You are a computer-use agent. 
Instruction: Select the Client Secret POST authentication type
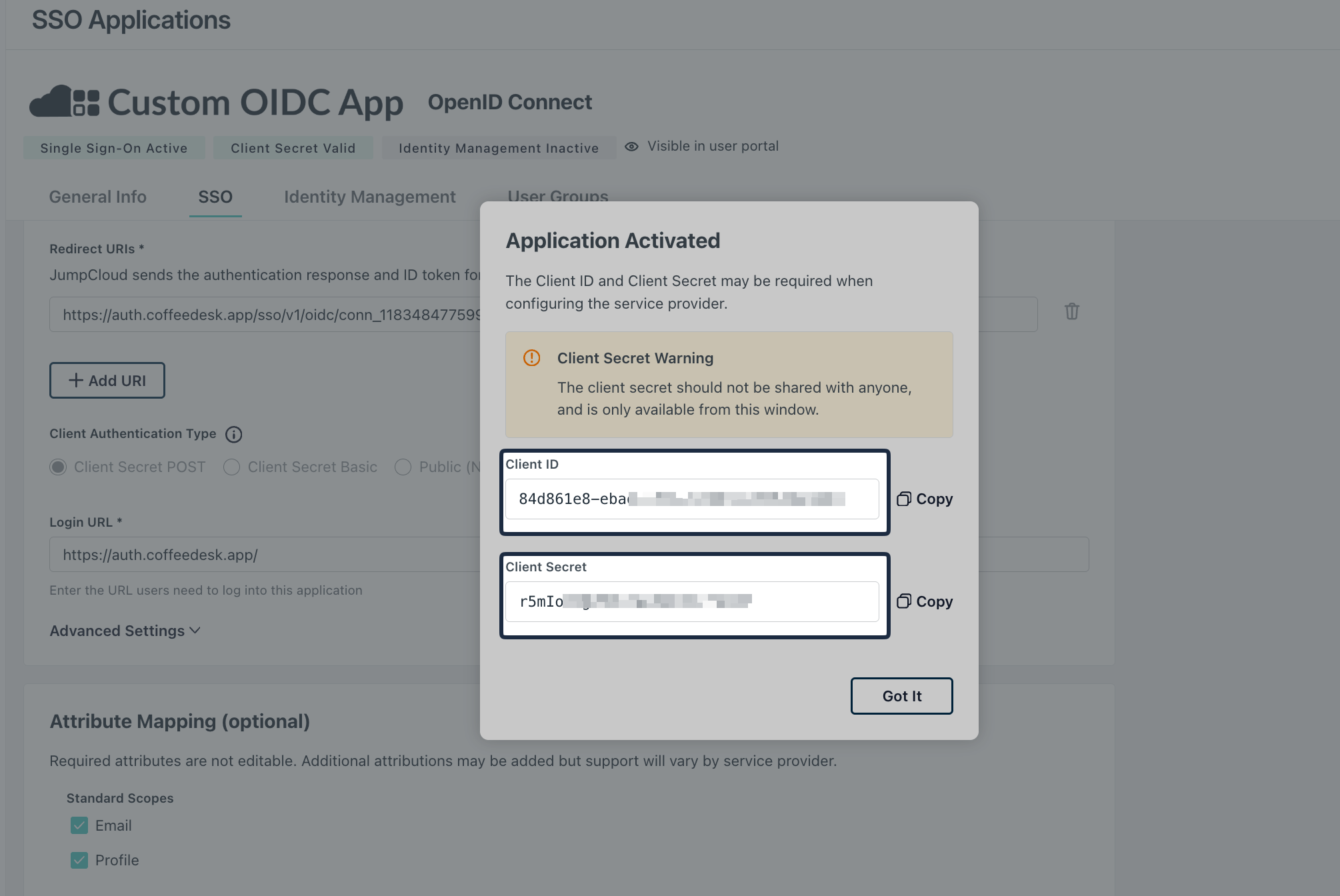(58, 467)
